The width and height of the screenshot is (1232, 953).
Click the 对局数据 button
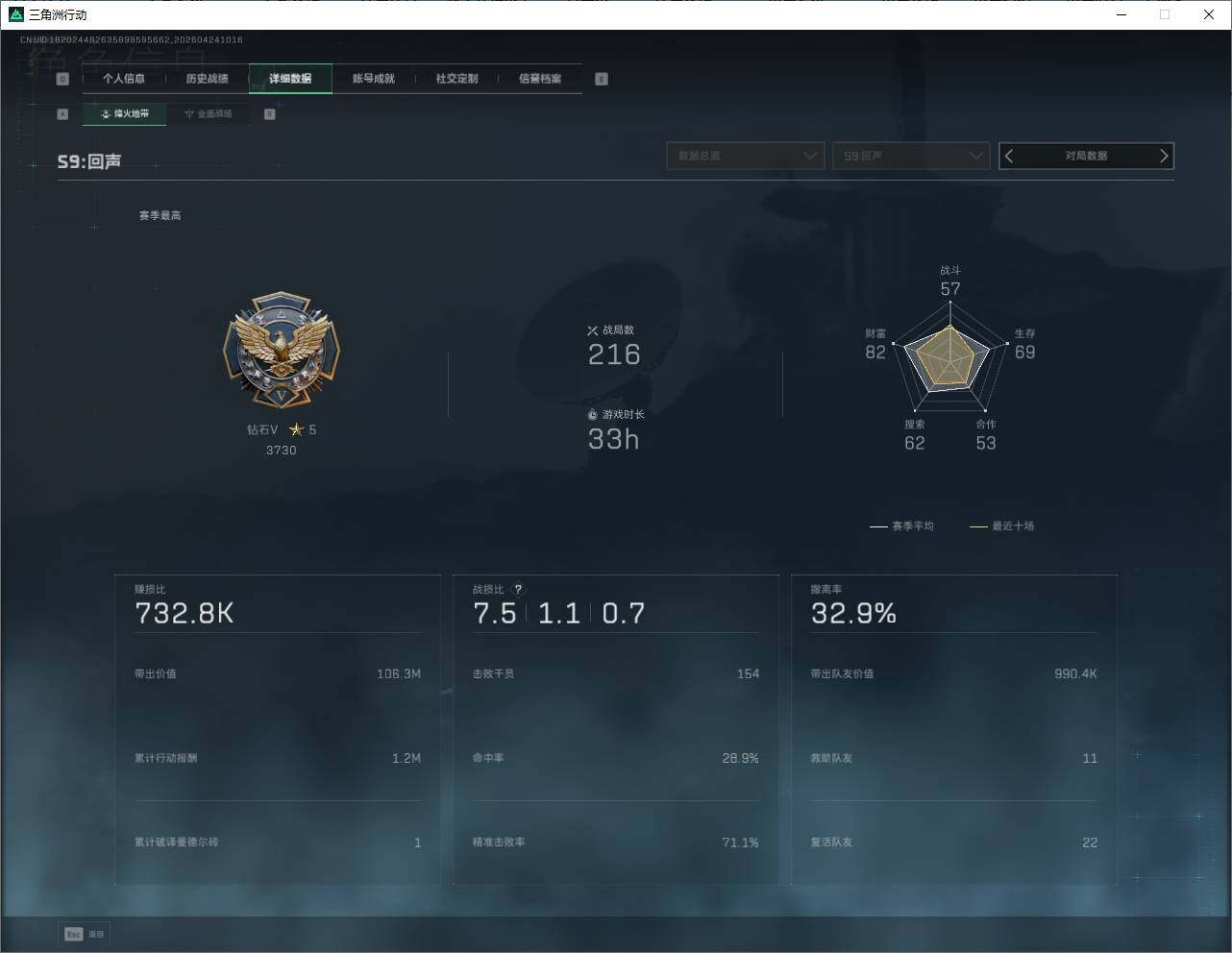point(1087,156)
